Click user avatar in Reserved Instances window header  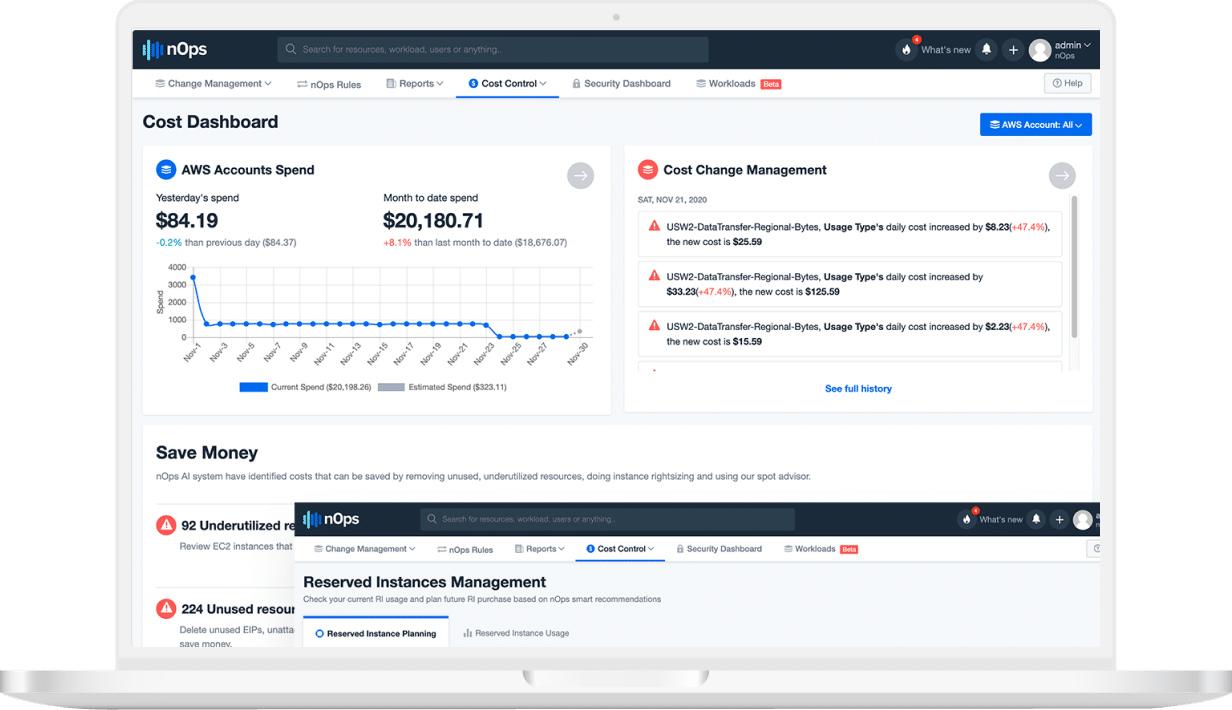point(1083,520)
